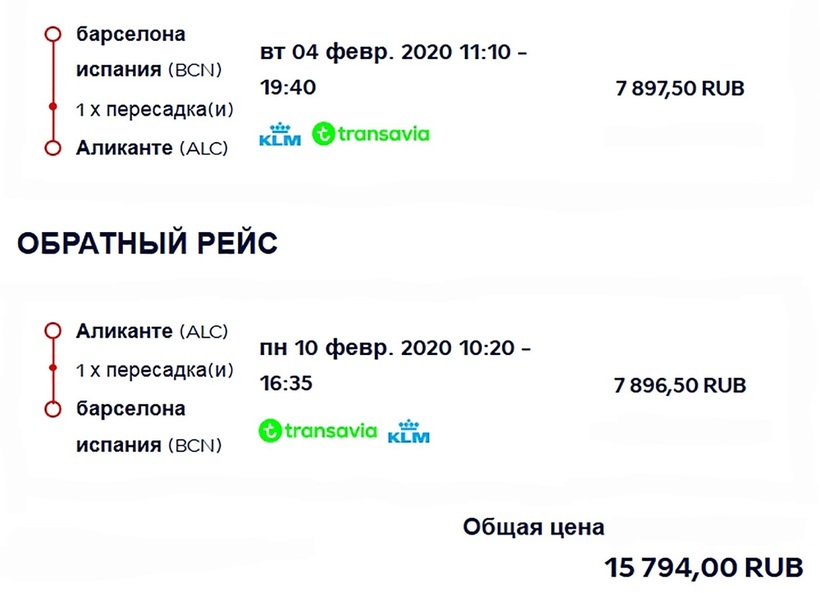
Task: Click the Transavia logo on the return flight
Action: click(x=318, y=431)
